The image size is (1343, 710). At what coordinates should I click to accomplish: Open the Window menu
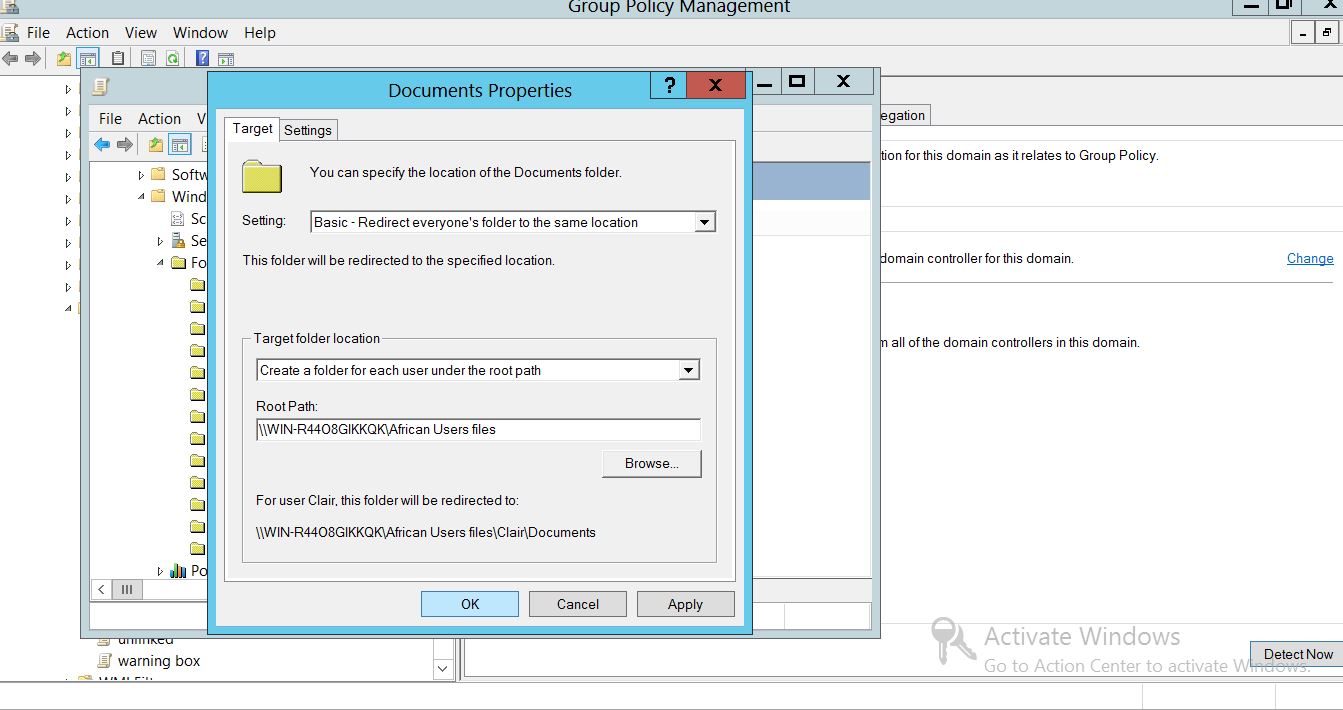pyautogui.click(x=200, y=33)
